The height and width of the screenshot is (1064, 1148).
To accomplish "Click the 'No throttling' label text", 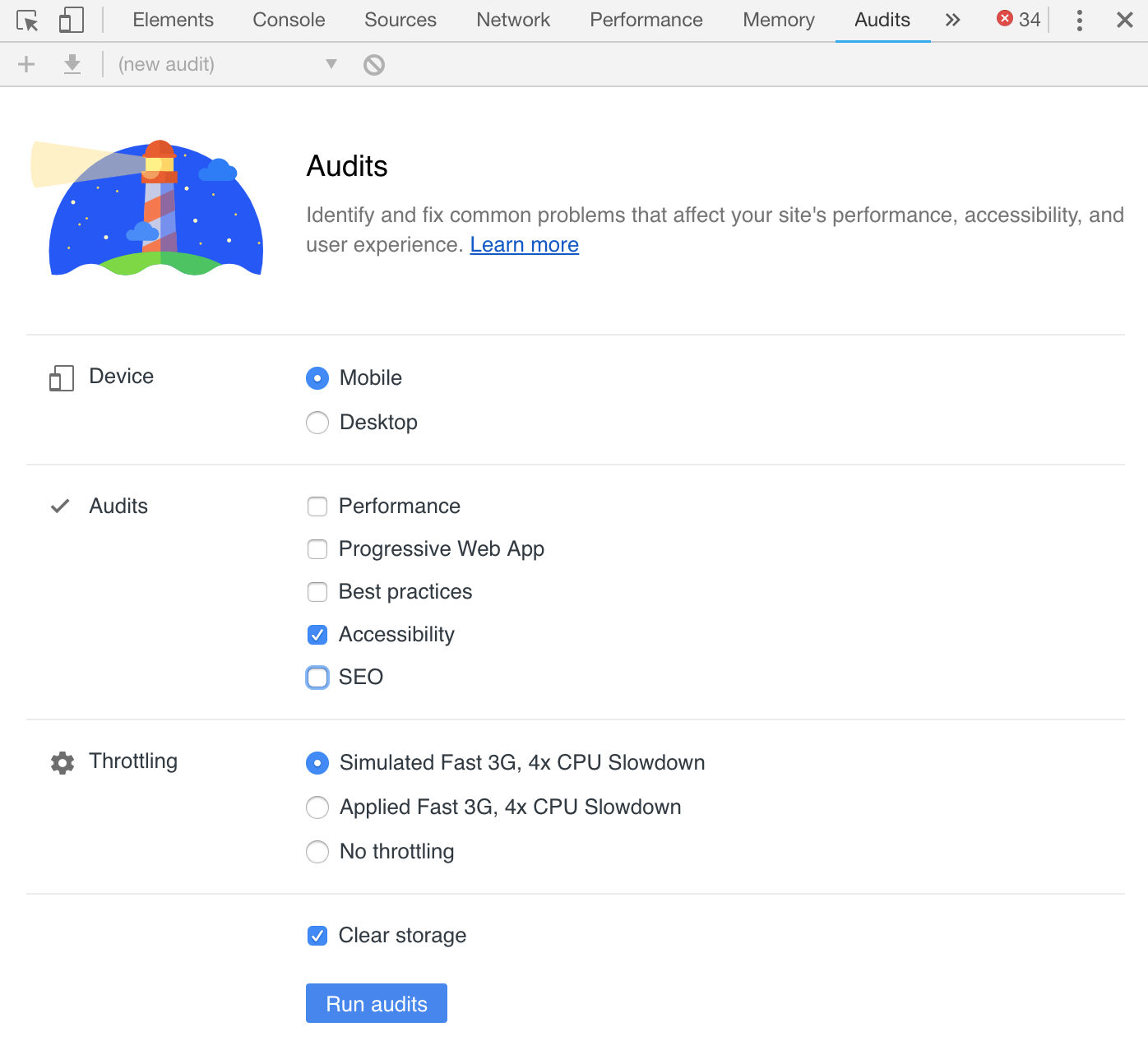I will pos(396,852).
